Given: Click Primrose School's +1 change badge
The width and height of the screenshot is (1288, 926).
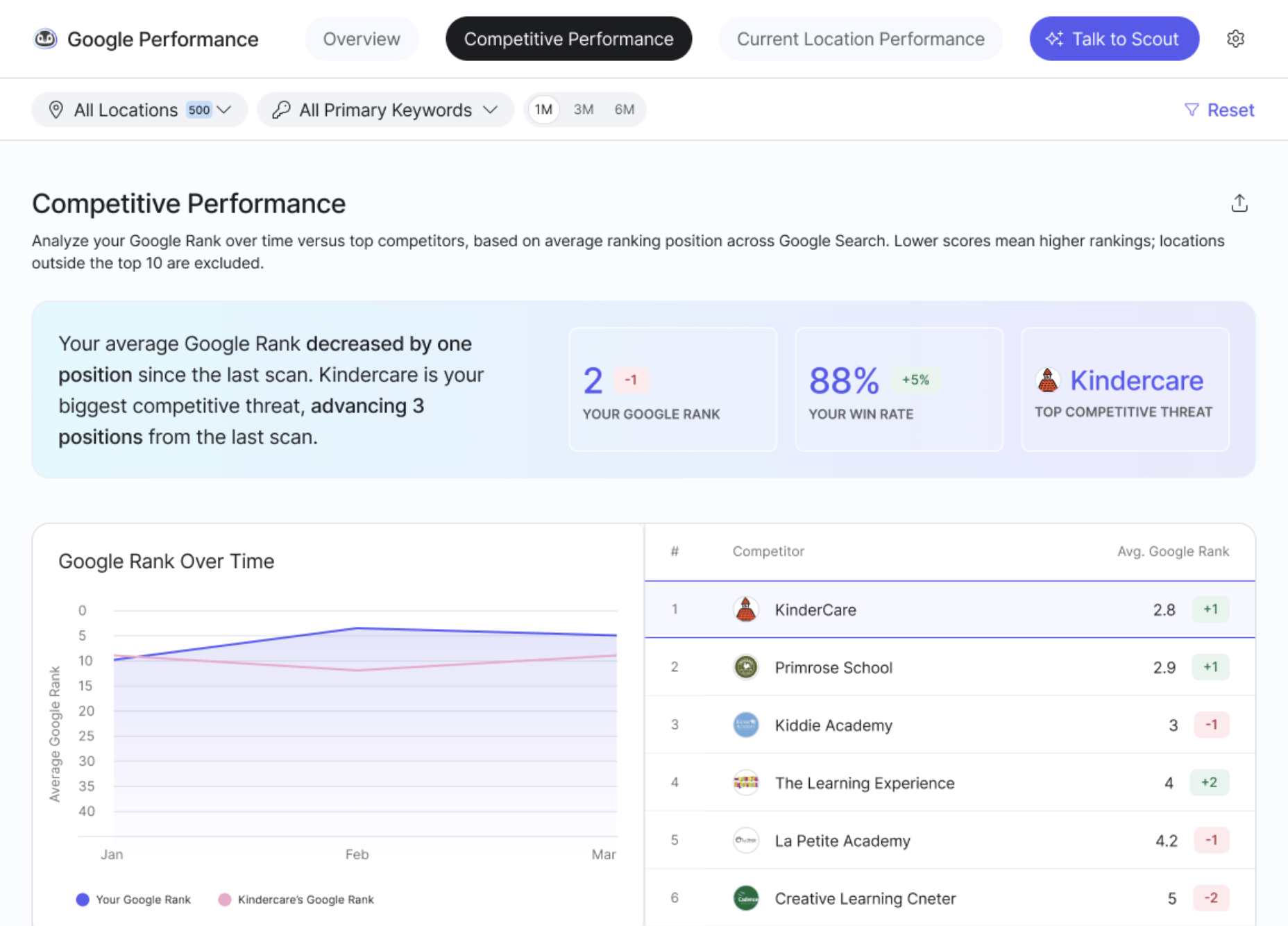Looking at the screenshot, I should (x=1210, y=666).
